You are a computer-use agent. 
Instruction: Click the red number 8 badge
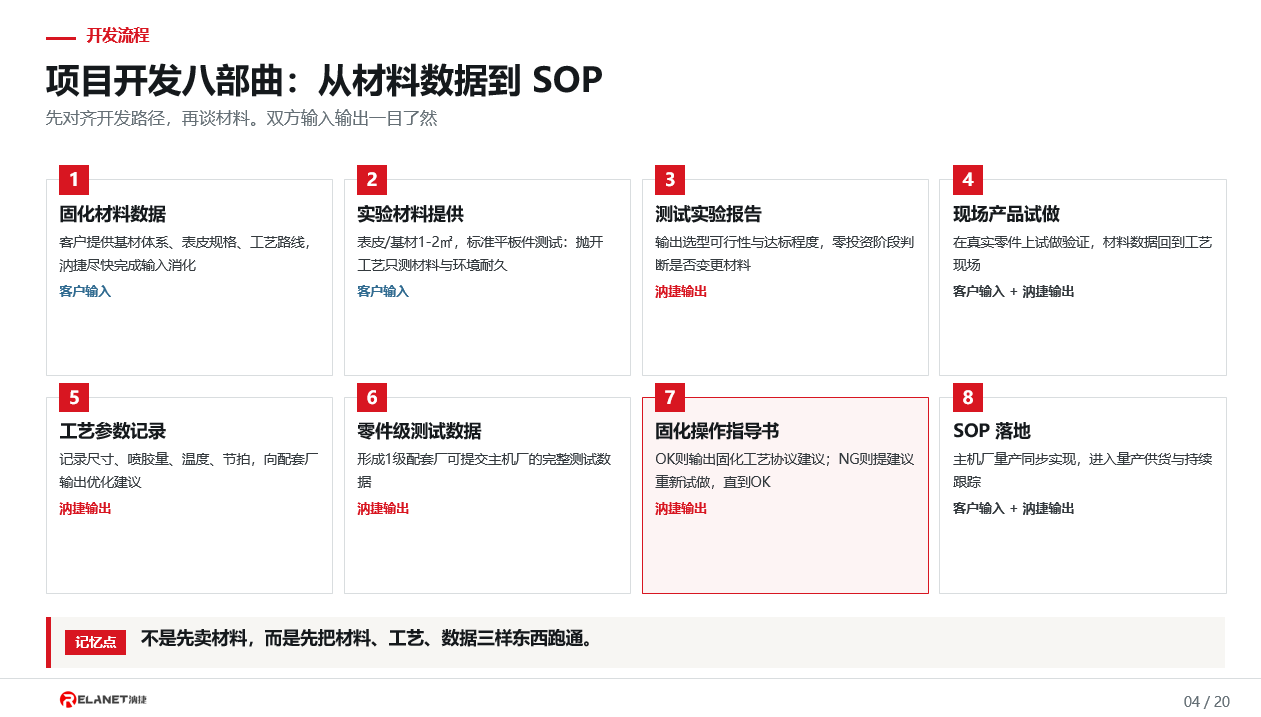tap(968, 398)
